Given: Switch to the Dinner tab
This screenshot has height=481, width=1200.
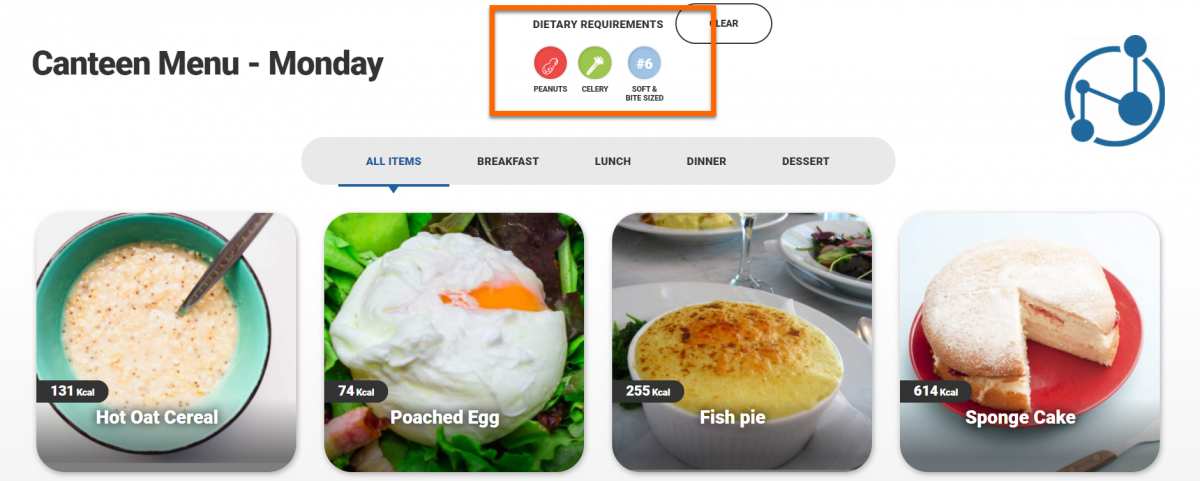Looking at the screenshot, I should (706, 161).
